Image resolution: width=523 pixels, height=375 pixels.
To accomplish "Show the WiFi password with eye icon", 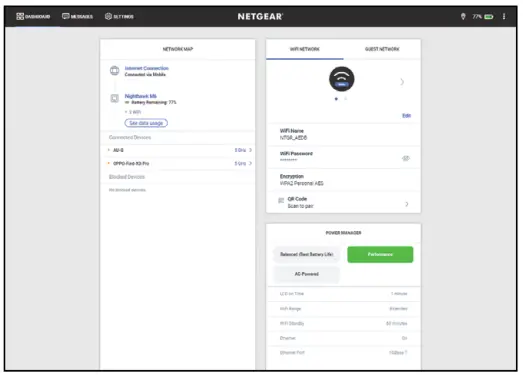I will (x=406, y=158).
